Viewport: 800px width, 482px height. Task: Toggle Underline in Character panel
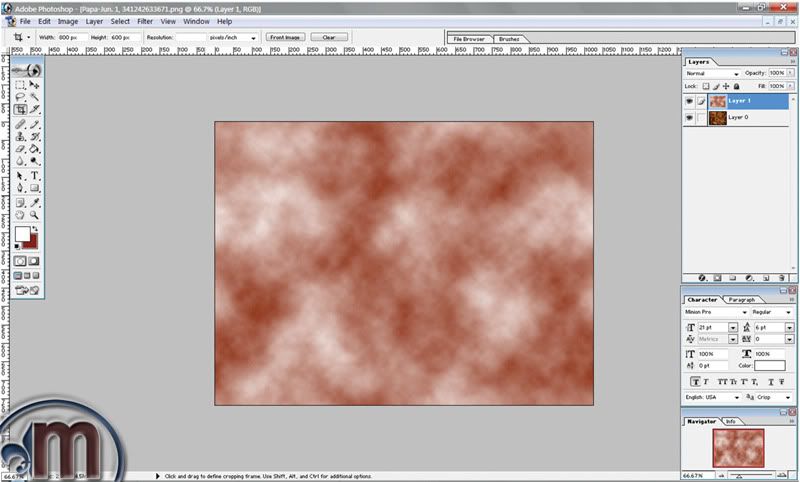coord(771,382)
